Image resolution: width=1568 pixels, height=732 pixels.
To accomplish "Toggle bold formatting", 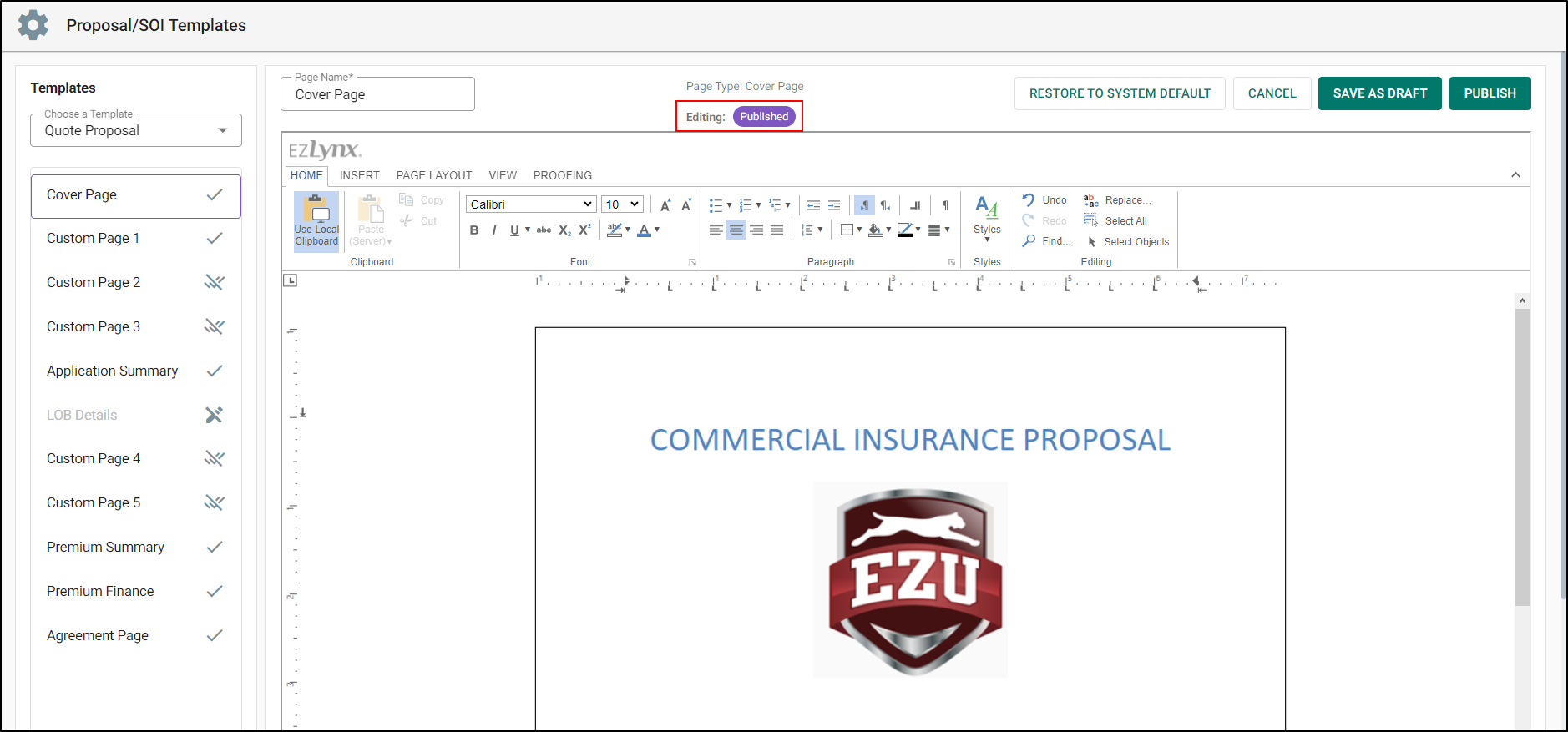I will (474, 230).
